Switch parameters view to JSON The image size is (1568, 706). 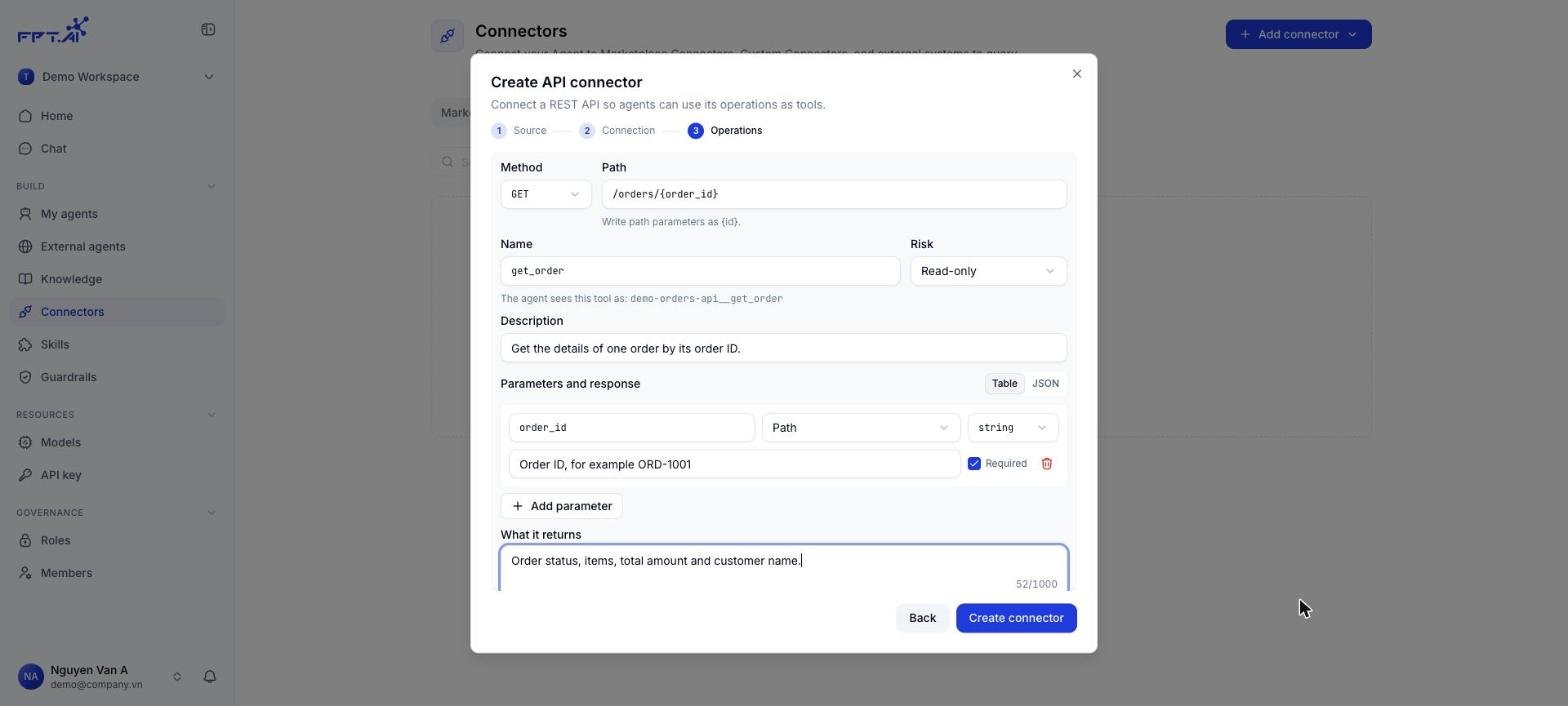pos(1045,384)
